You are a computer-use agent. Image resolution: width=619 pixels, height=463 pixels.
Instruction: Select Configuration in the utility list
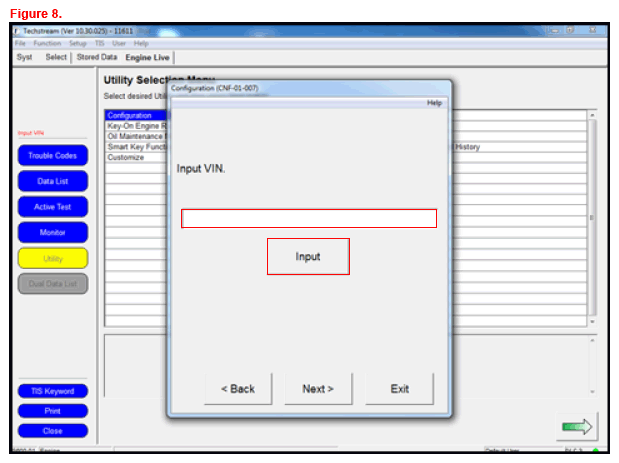137,115
